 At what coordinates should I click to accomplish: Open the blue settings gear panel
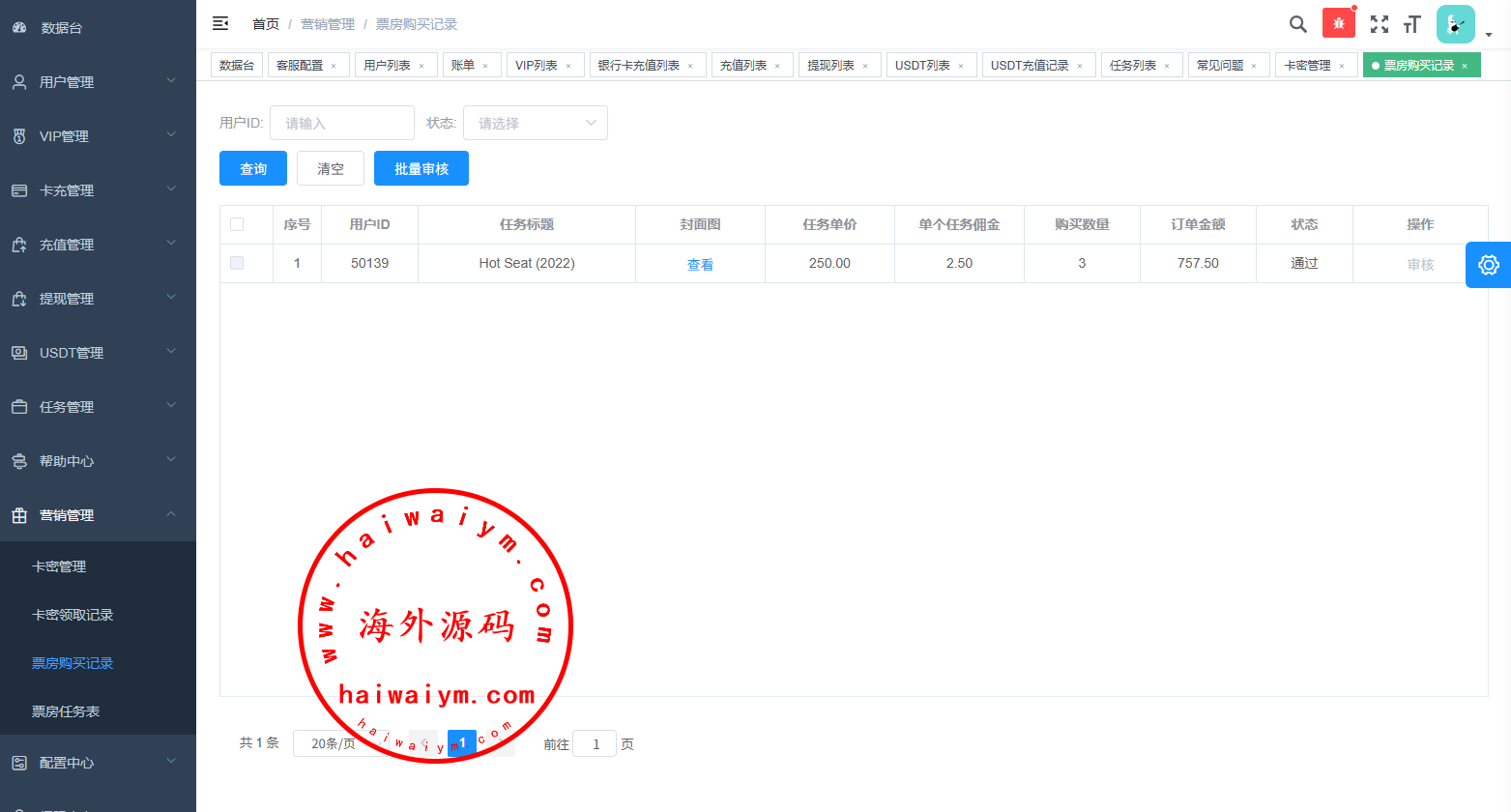[1488, 265]
